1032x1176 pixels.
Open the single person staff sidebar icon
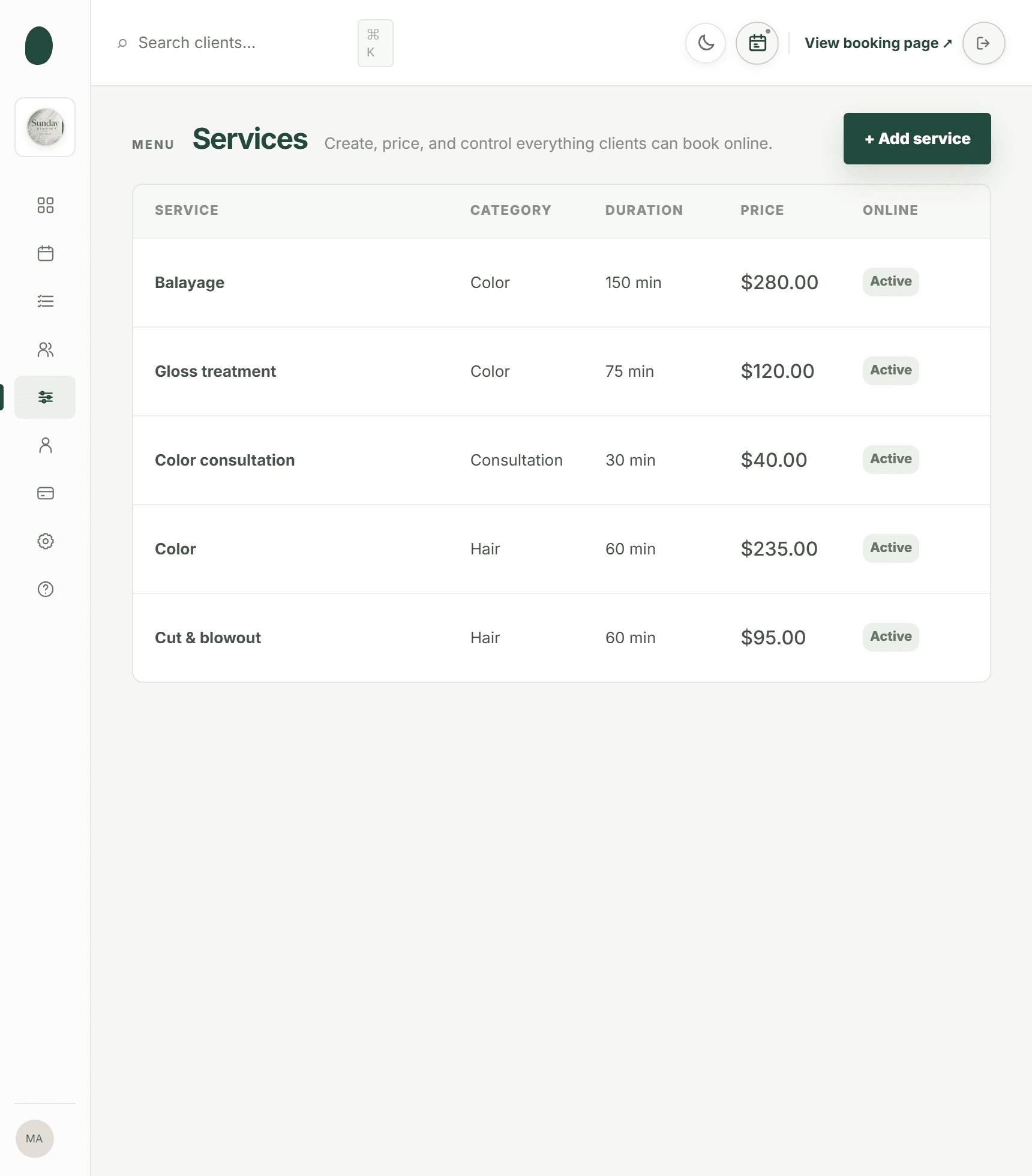pyautogui.click(x=46, y=445)
